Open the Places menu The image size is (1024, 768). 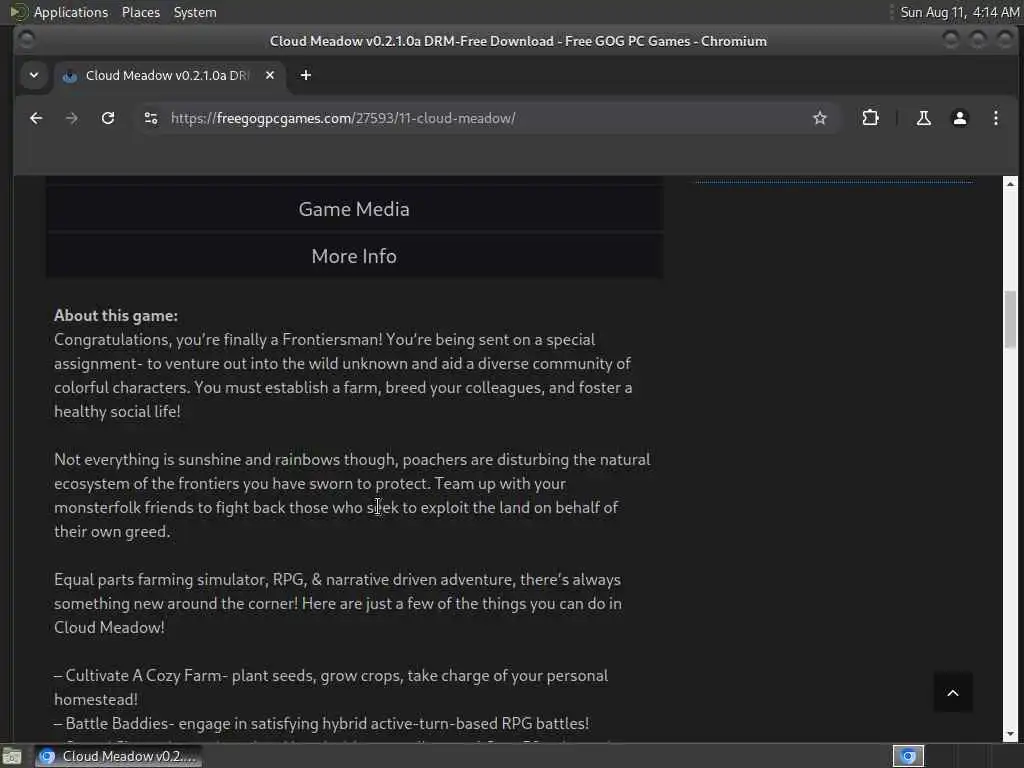click(140, 12)
